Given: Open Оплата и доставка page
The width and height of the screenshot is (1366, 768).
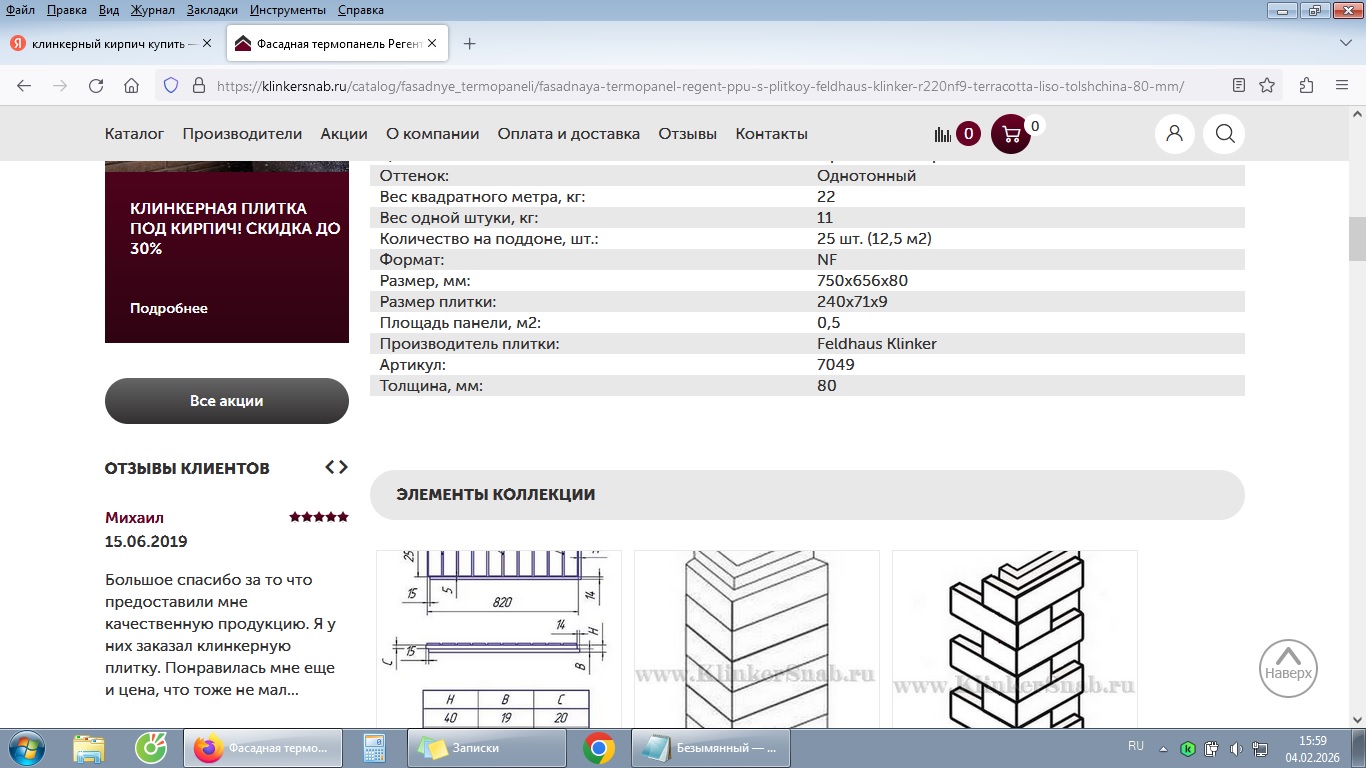Looking at the screenshot, I should 569,134.
